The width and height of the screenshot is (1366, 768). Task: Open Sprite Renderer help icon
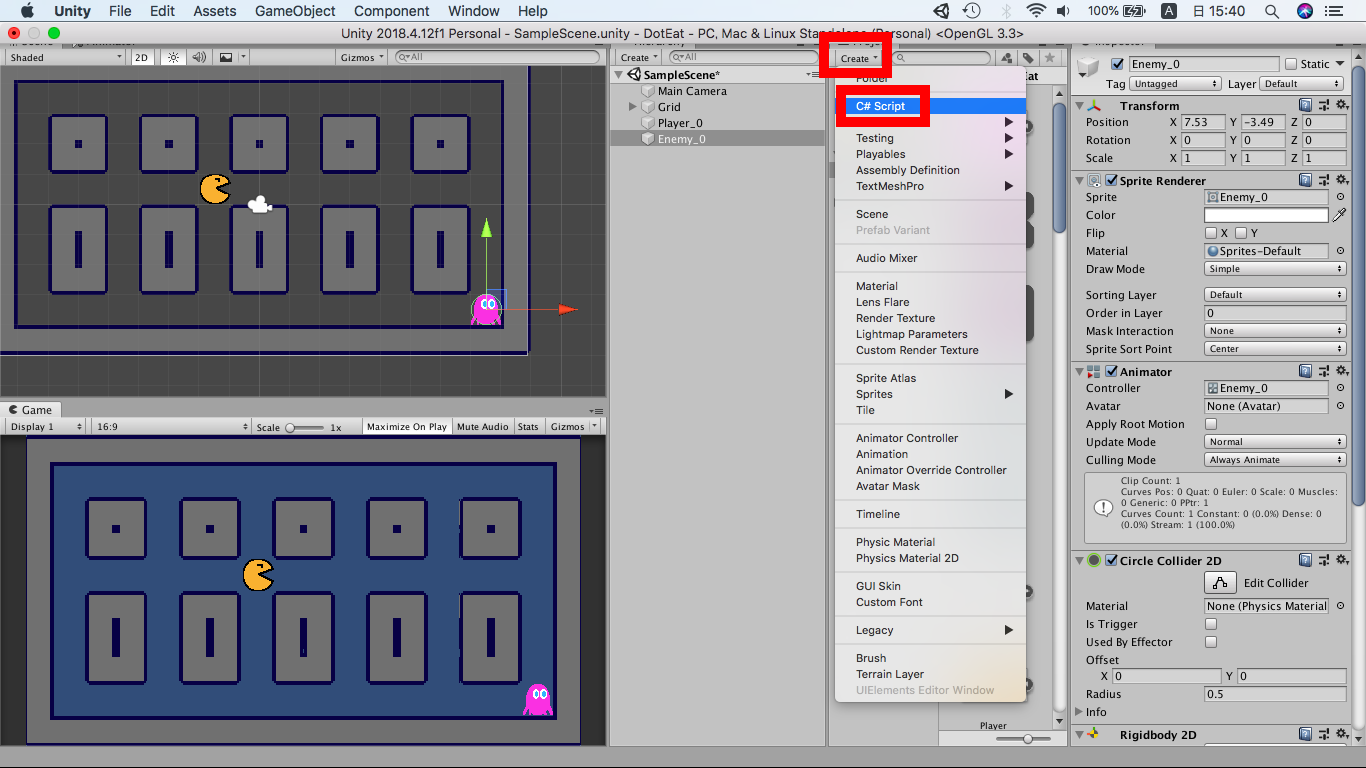(1306, 180)
